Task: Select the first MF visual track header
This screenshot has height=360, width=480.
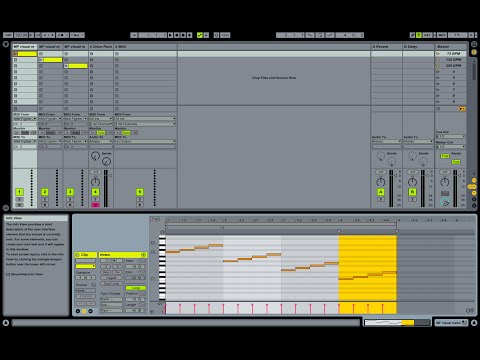Action: click(25, 47)
